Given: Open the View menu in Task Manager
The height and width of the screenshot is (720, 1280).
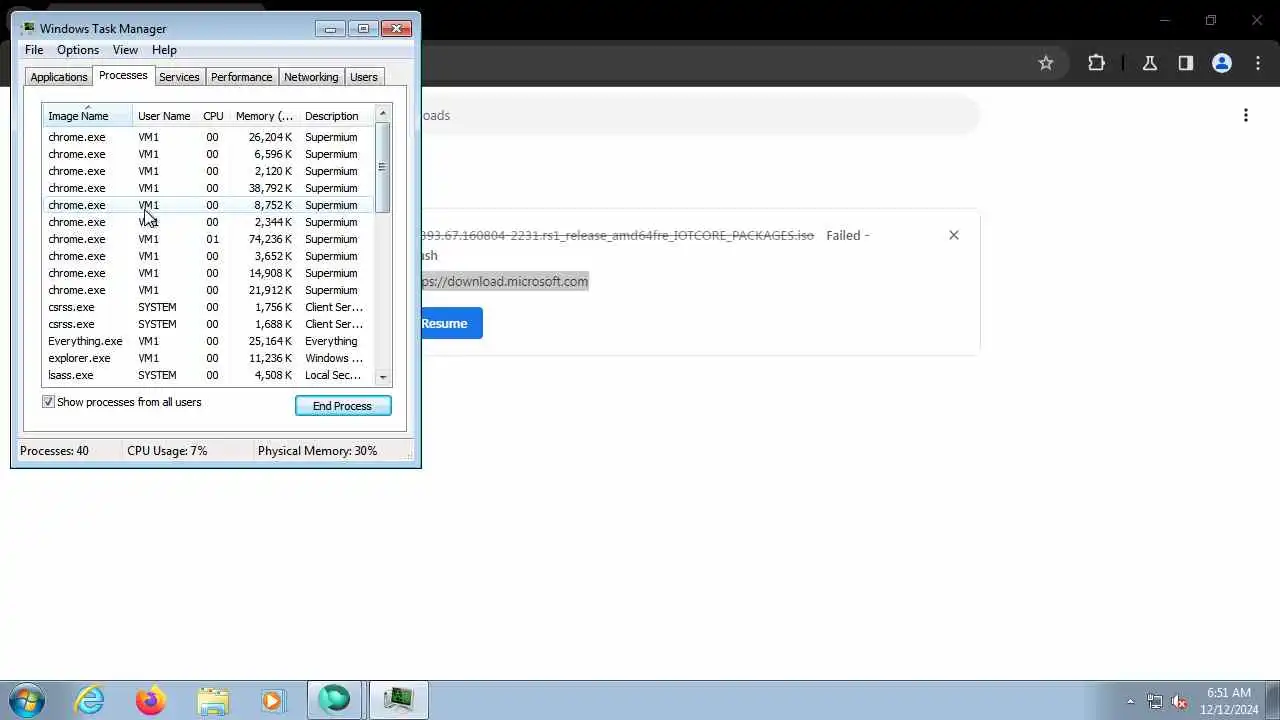Looking at the screenshot, I should pos(125,50).
